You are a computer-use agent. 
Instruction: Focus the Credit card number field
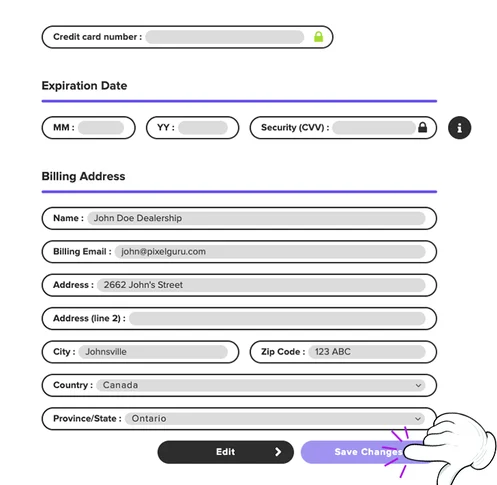[225, 37]
